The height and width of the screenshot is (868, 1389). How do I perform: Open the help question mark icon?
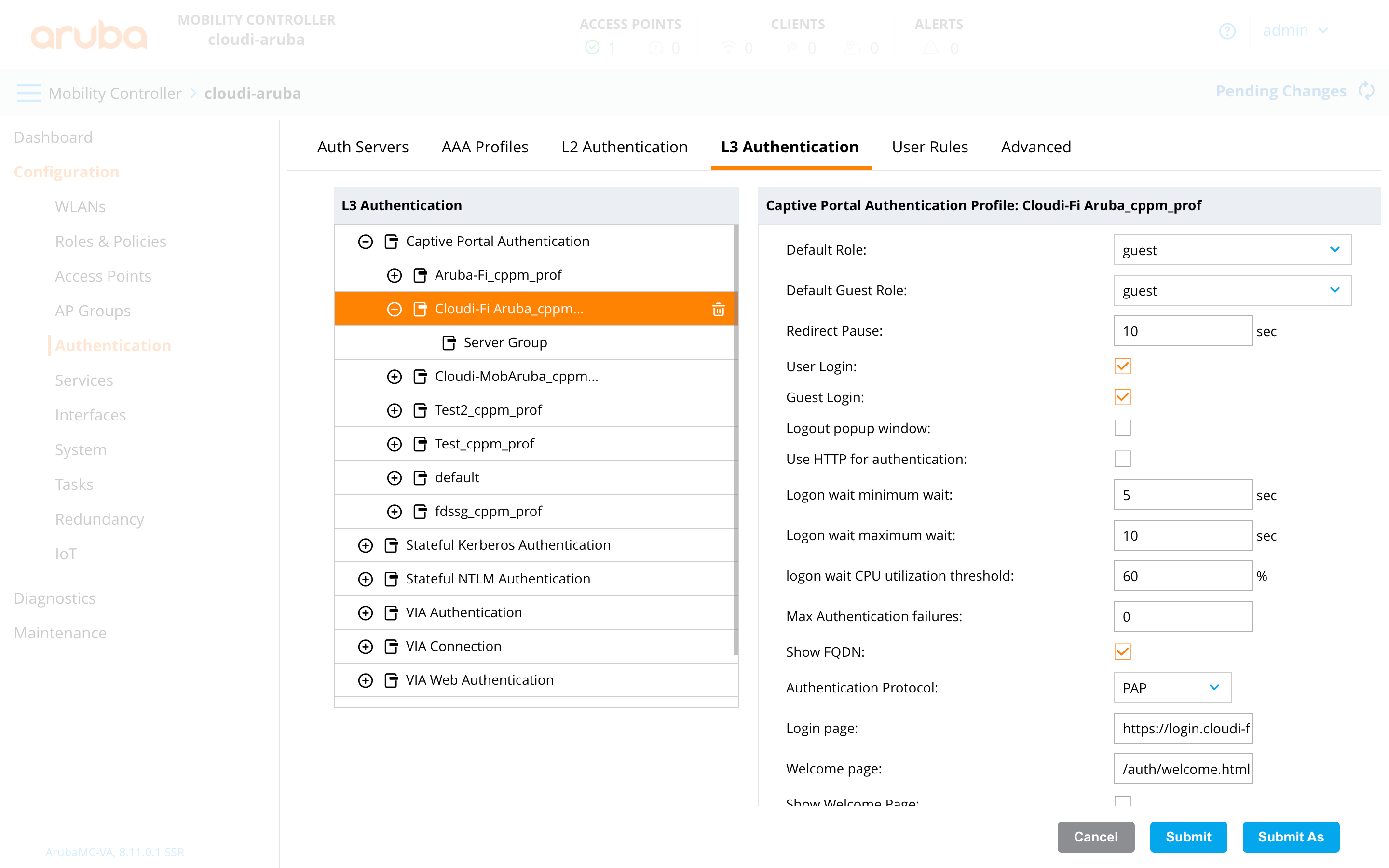1228,31
